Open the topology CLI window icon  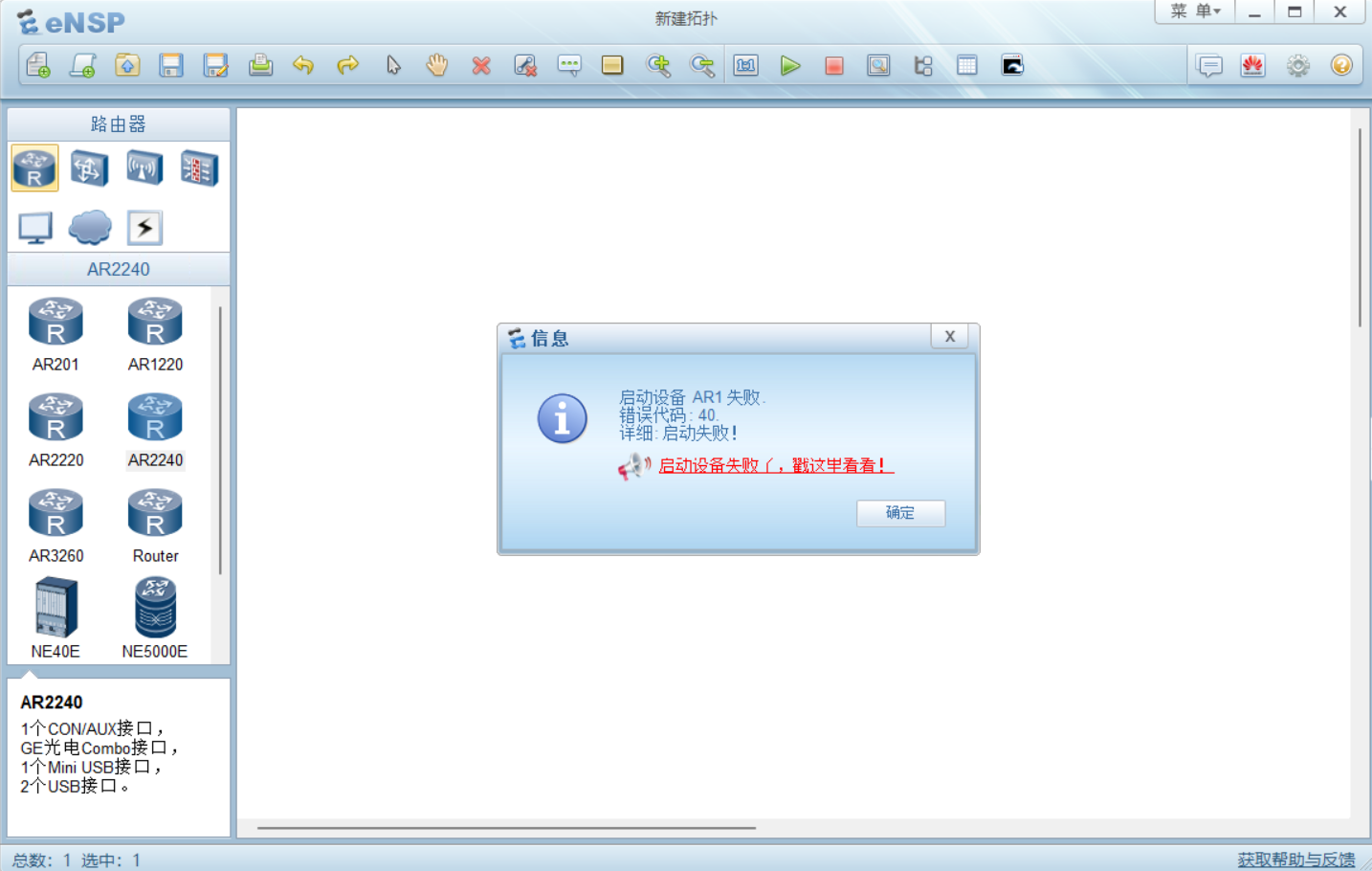[1012, 65]
